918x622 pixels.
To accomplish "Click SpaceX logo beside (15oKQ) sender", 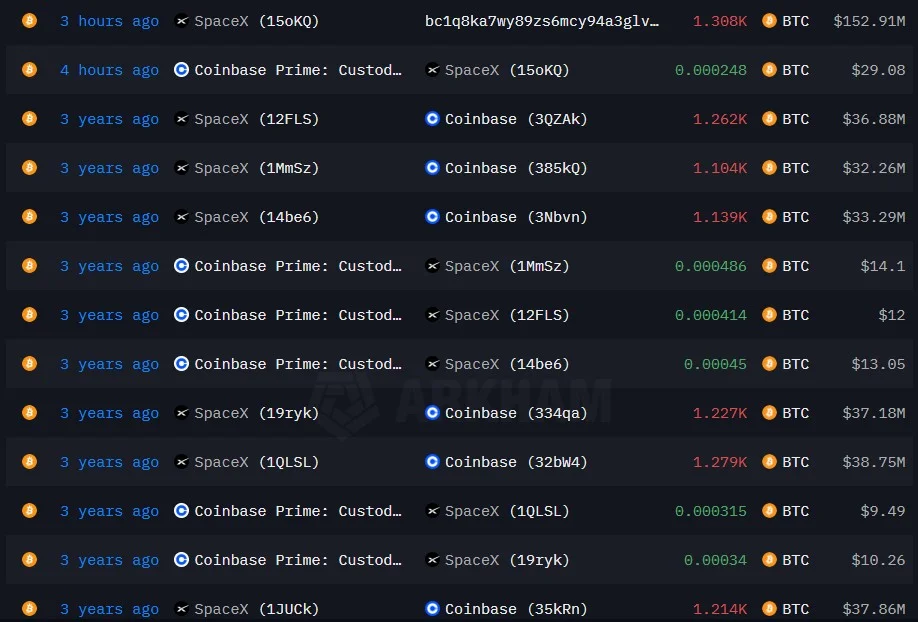I will coord(182,21).
